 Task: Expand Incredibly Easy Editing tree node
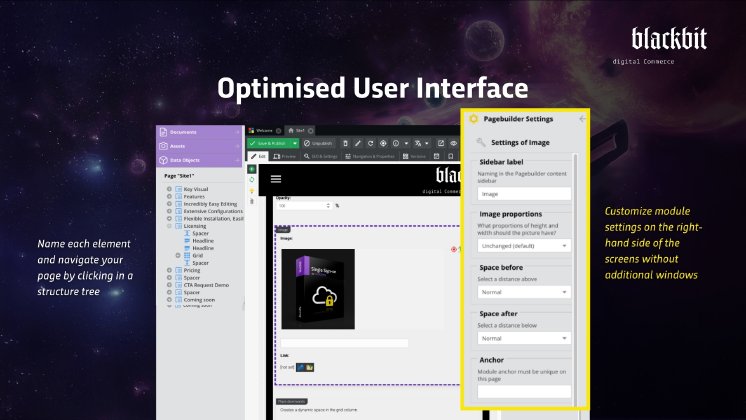[169, 204]
